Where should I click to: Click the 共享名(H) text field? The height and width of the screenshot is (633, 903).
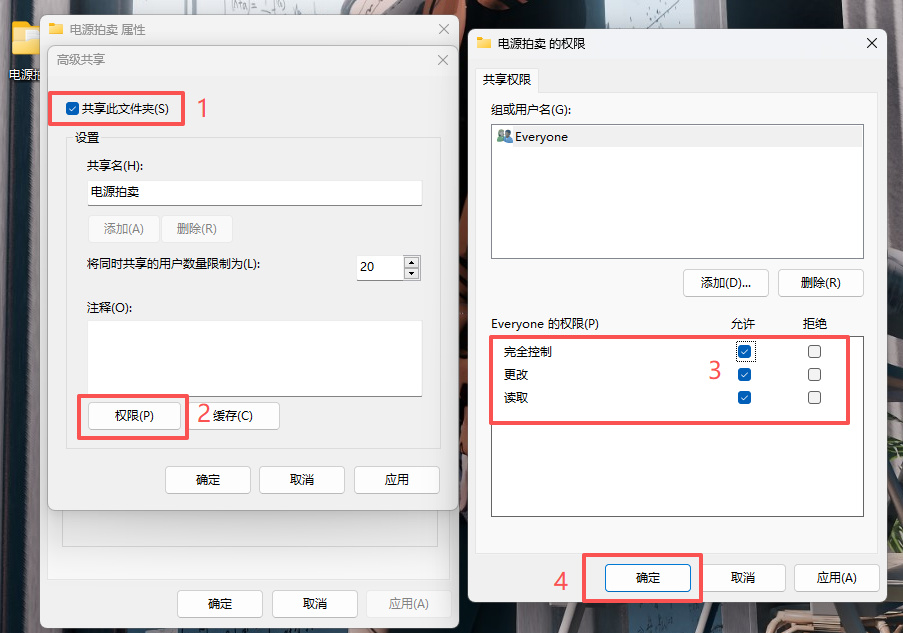(255, 192)
